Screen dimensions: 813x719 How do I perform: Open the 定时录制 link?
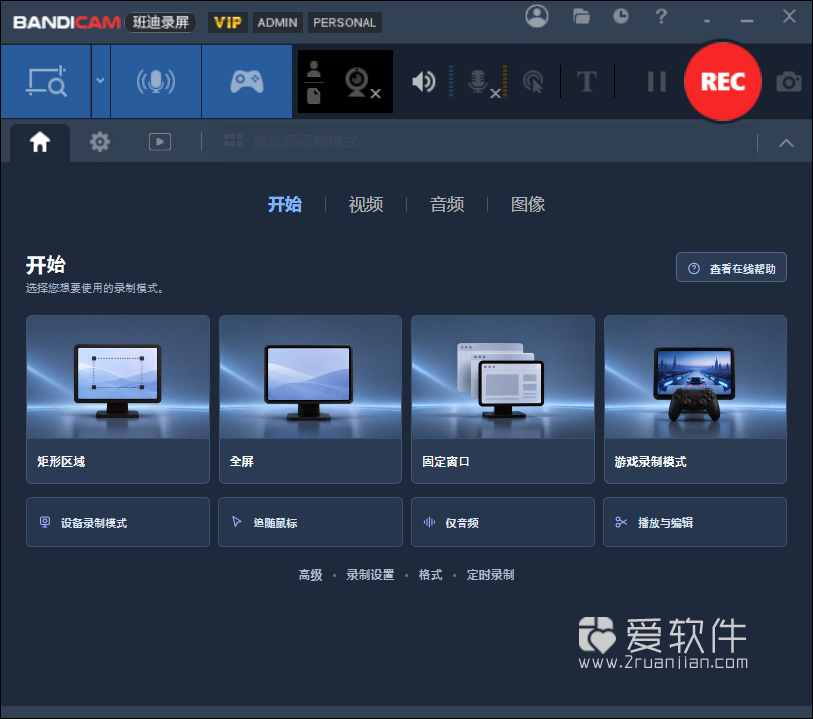(490, 575)
